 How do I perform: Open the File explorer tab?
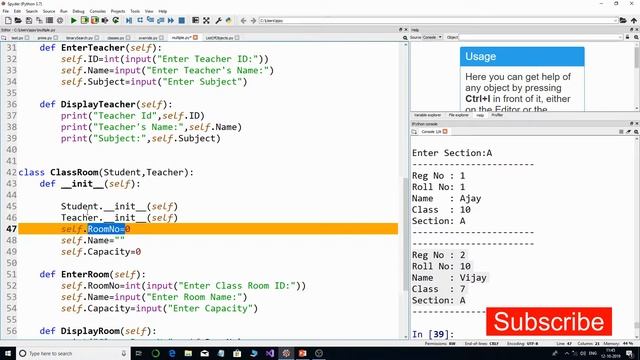coord(459,116)
